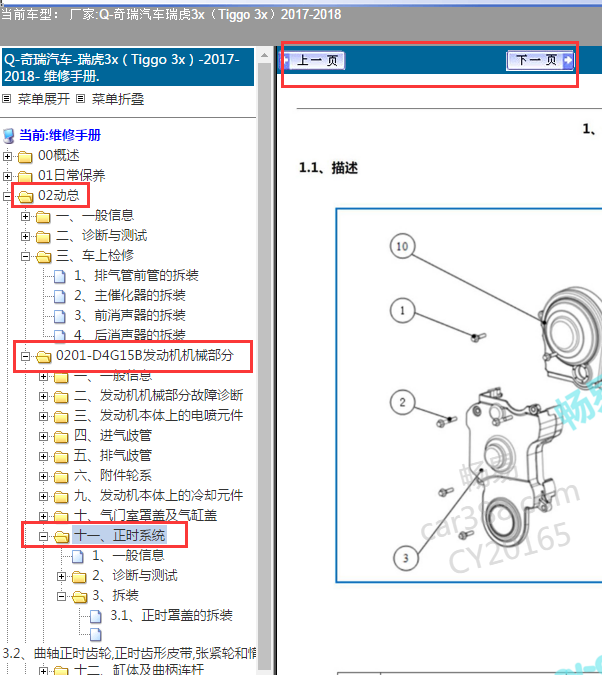
Task: Click folder icon of 0201-D4G15B发动机机械部分
Action: click(43, 357)
